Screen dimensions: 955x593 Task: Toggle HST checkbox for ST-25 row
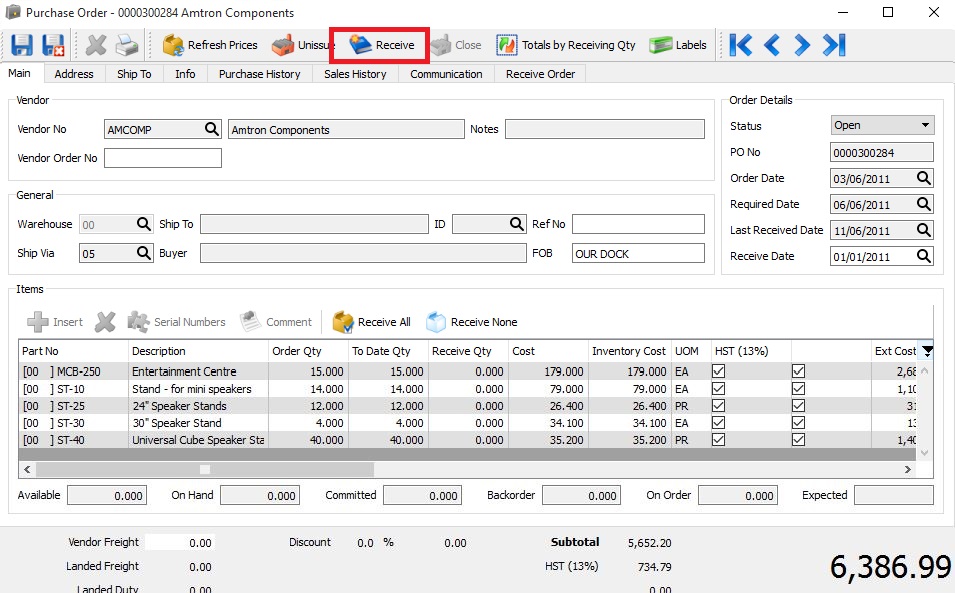(719, 405)
